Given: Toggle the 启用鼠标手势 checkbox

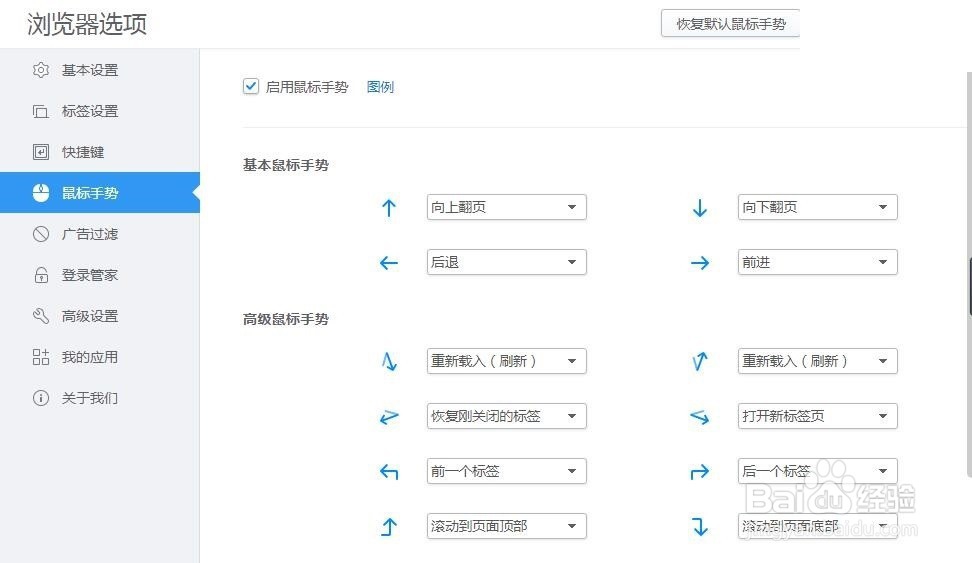Looking at the screenshot, I should 251,87.
